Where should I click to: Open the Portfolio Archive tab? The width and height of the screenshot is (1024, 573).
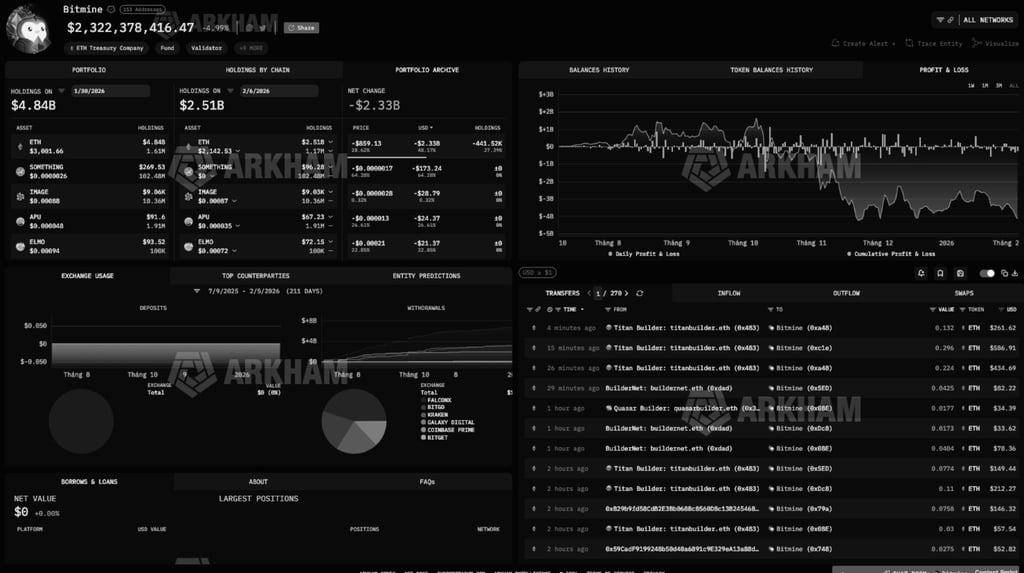(427, 70)
